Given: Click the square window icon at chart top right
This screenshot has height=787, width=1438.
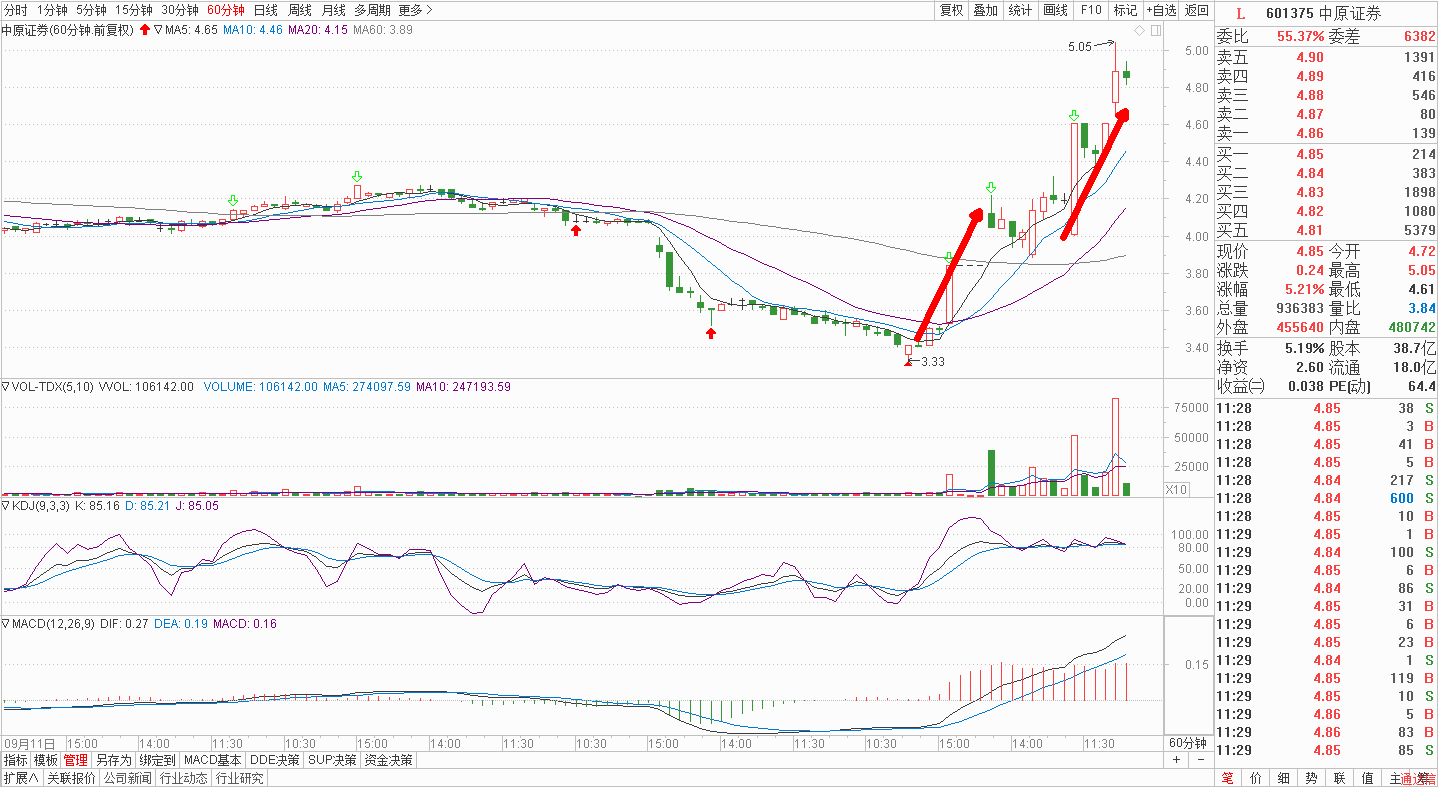Looking at the screenshot, I should 1156,31.
